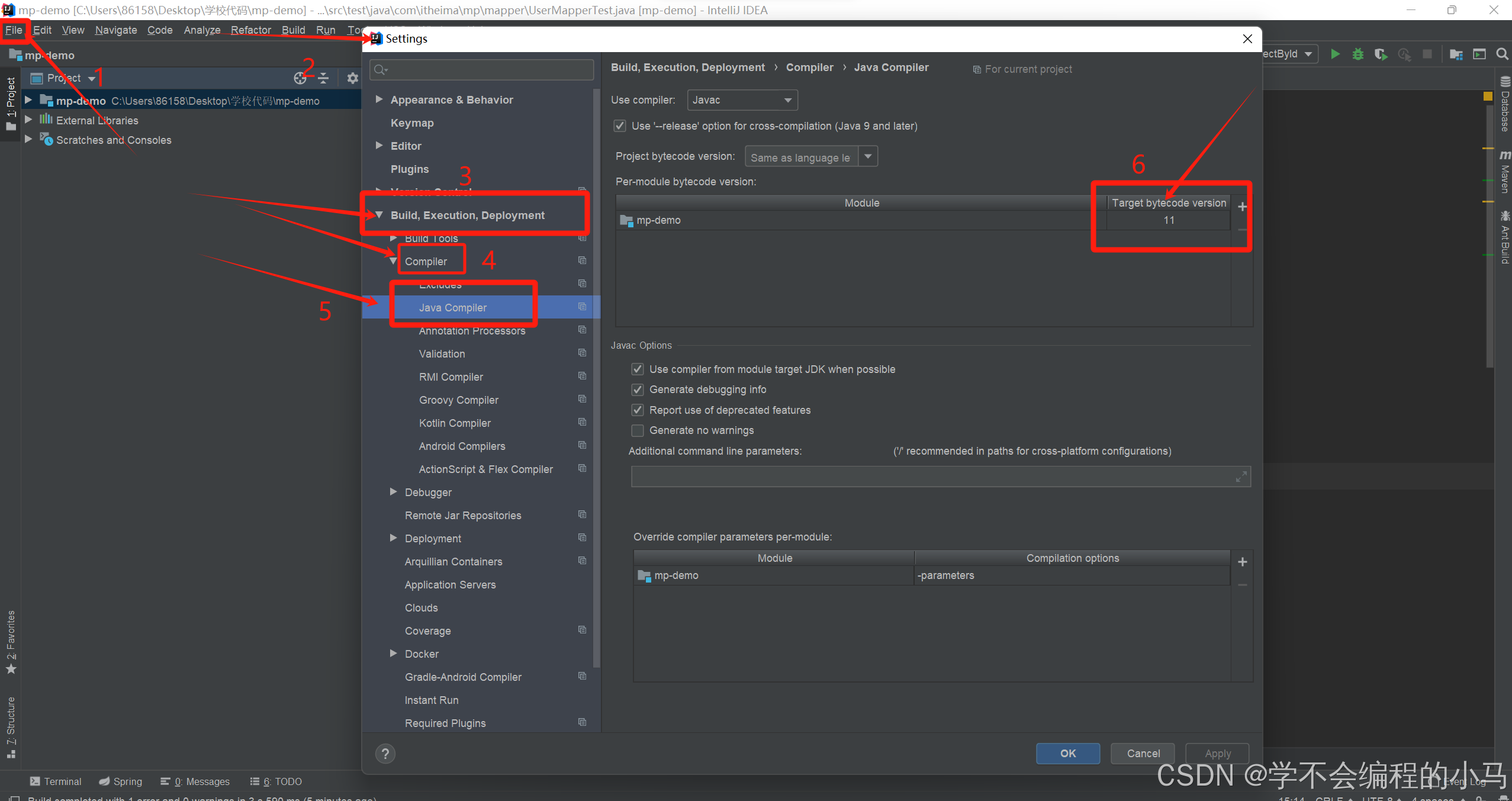Uncheck Generate debugging info
Image resolution: width=1512 pixels, height=801 pixels.
(638, 389)
